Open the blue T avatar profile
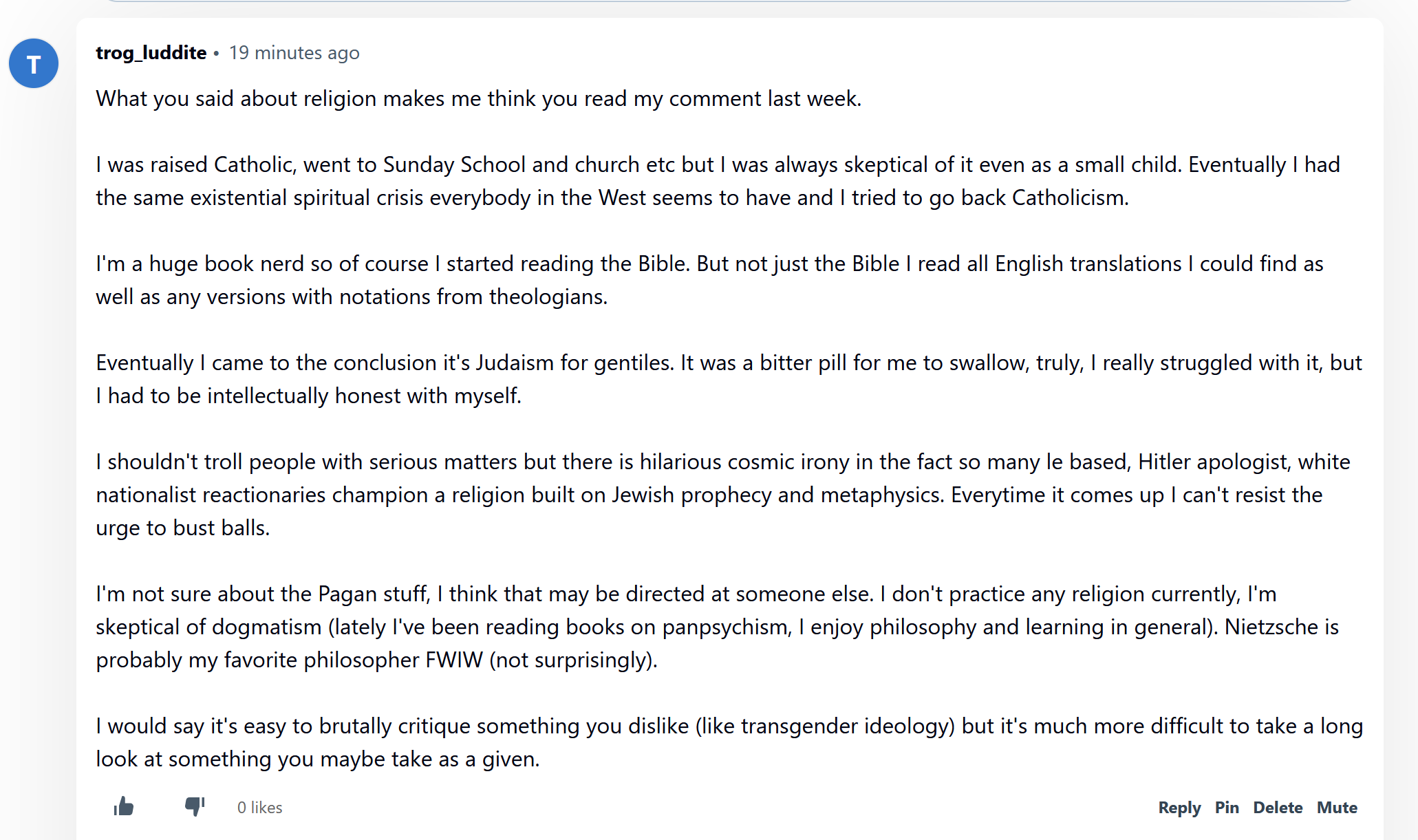The height and width of the screenshot is (840, 1418). tap(34, 63)
